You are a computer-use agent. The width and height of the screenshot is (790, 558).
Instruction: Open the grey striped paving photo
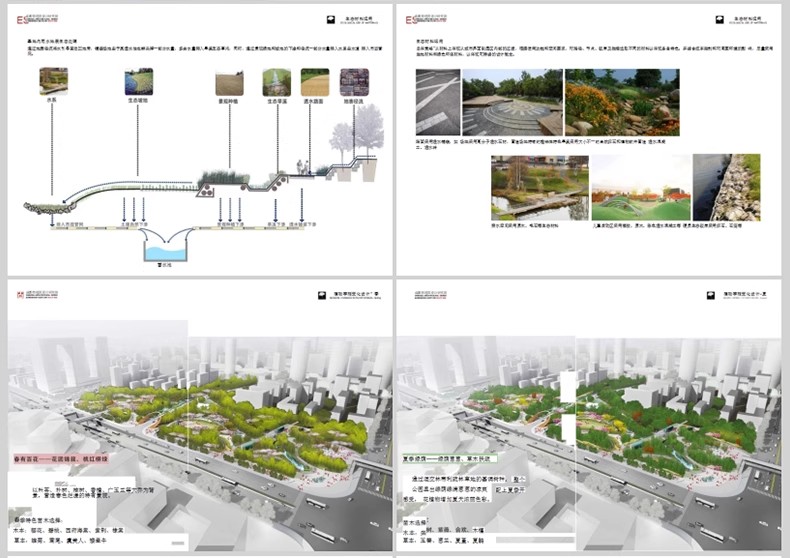(438, 102)
